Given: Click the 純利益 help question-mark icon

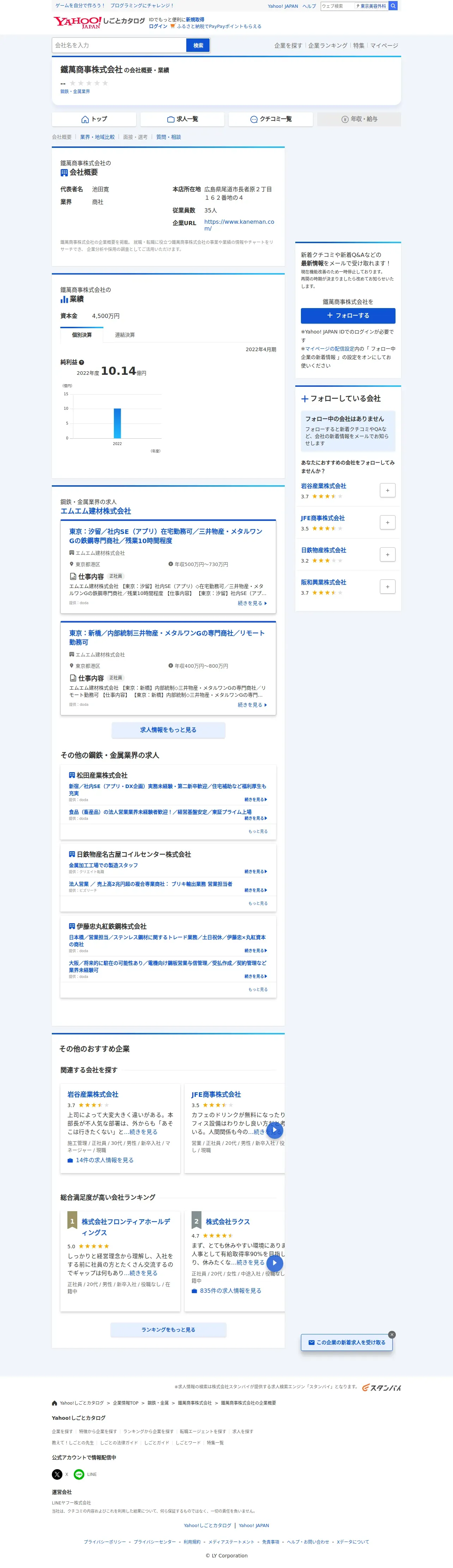Looking at the screenshot, I should coord(81,363).
